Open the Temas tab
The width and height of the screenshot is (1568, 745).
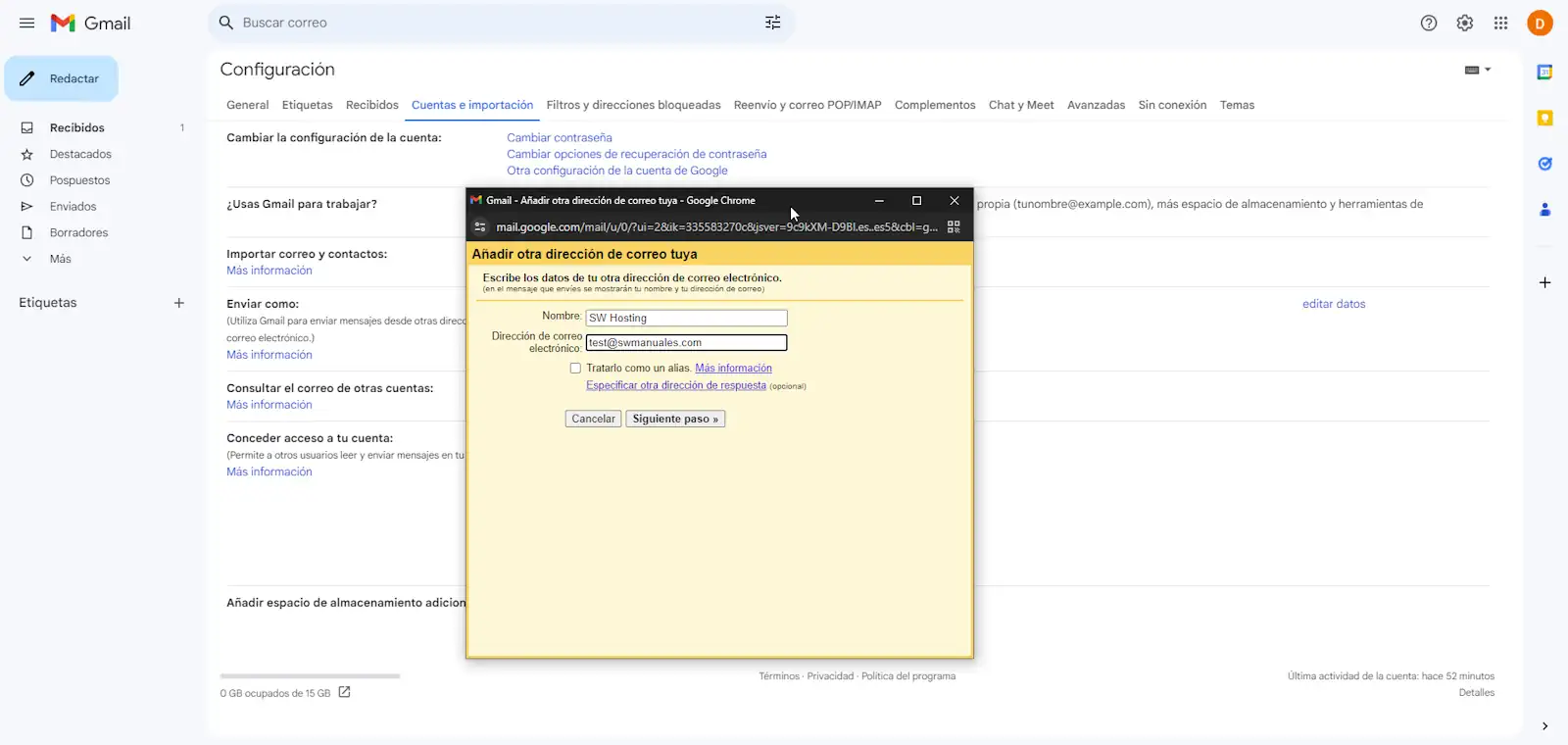(1237, 105)
